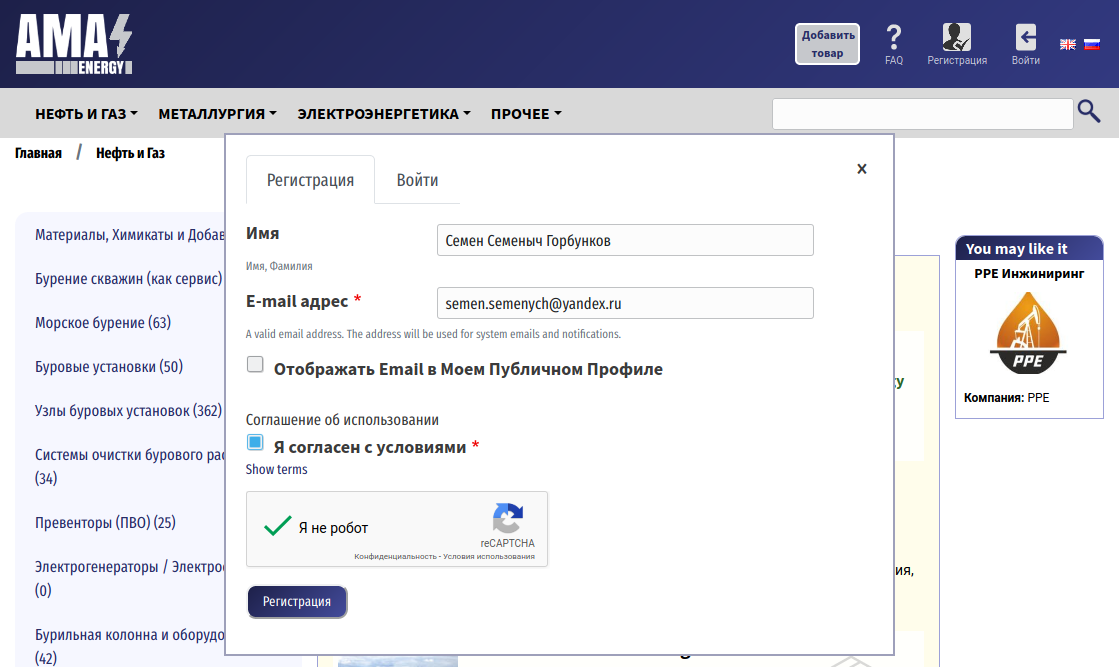
Task: Submit with the dark Регистрация button
Action: tap(297, 601)
